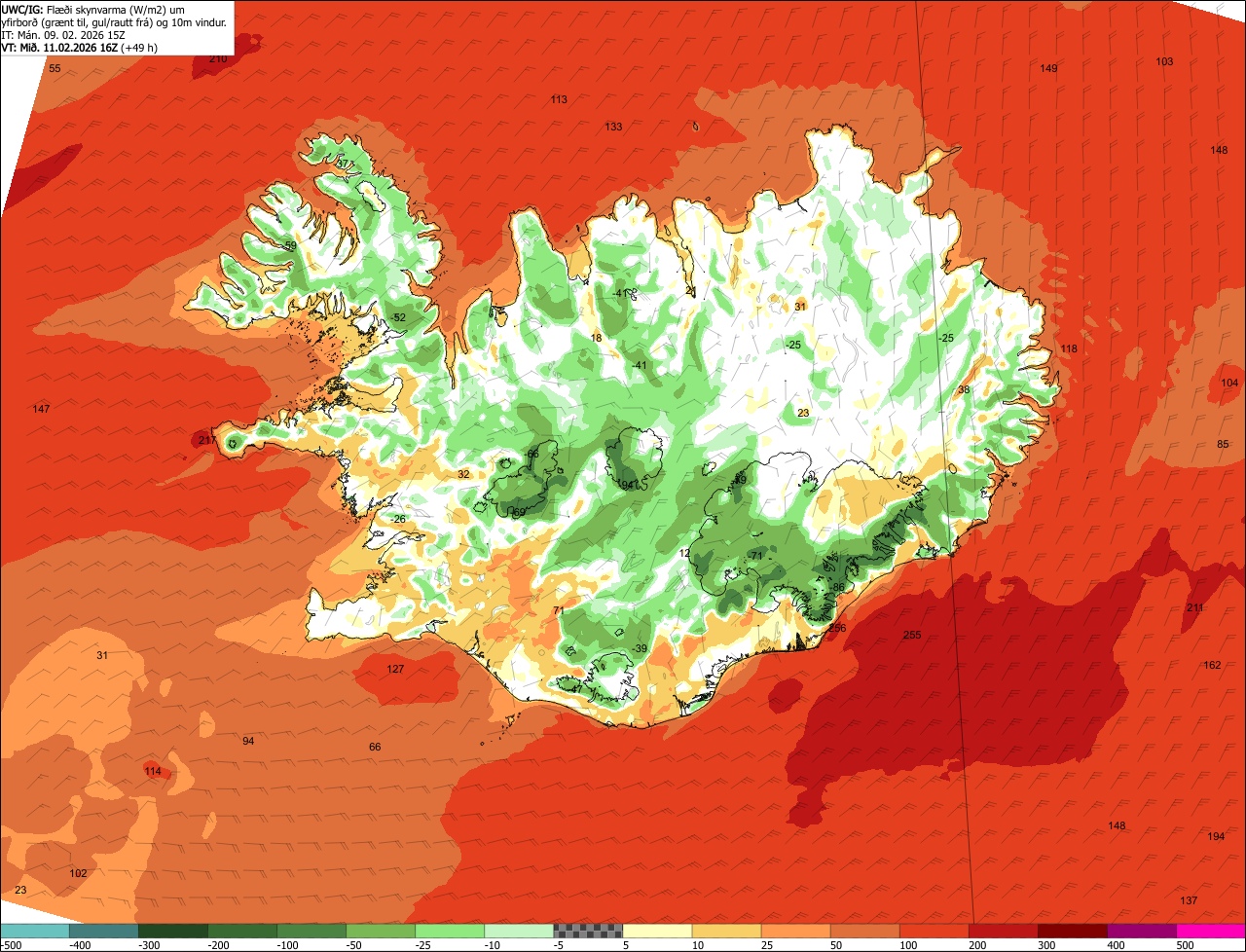Click the map value "-52" in the Westfjords
The image size is (1246, 952).
coord(398,317)
